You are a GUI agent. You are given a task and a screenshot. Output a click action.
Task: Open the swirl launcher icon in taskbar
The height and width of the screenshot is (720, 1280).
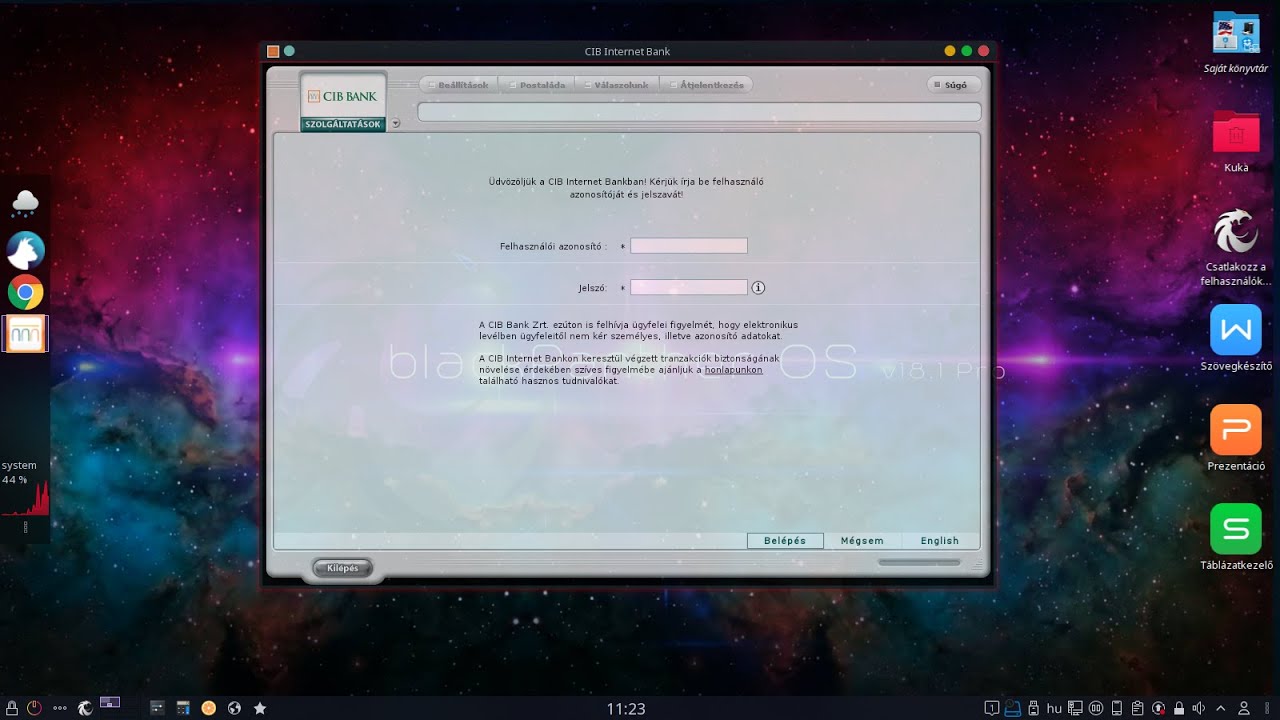click(x=85, y=708)
